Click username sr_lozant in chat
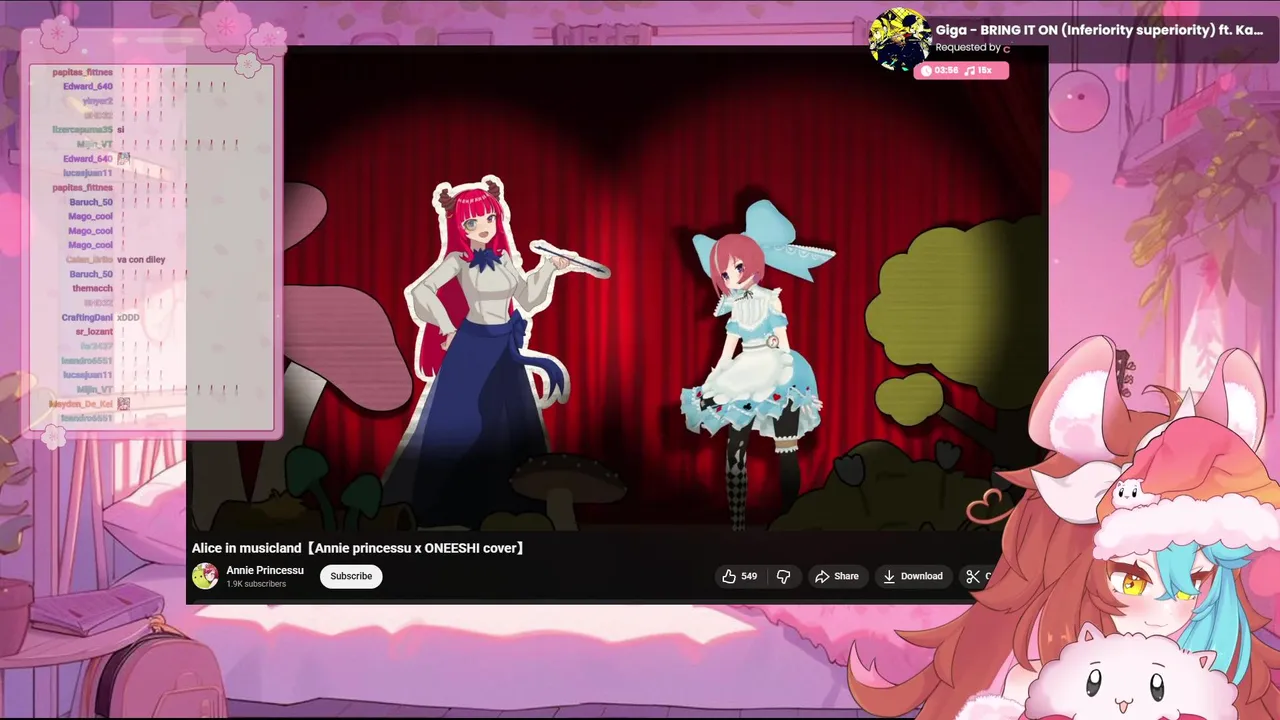1280x720 pixels. click(x=94, y=331)
